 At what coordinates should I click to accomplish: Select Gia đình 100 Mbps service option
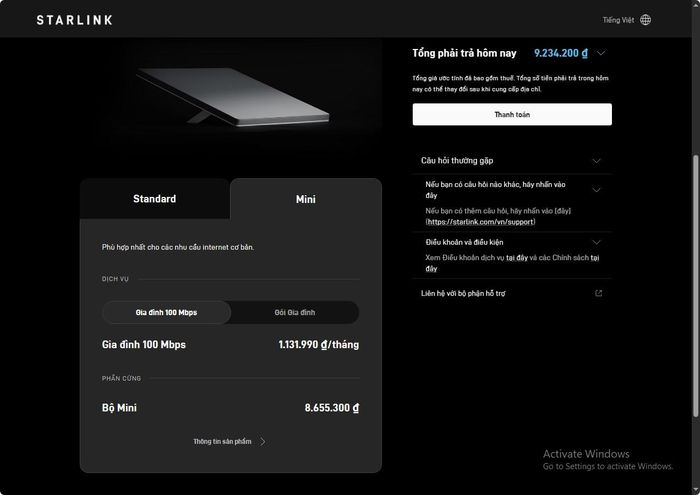point(167,312)
